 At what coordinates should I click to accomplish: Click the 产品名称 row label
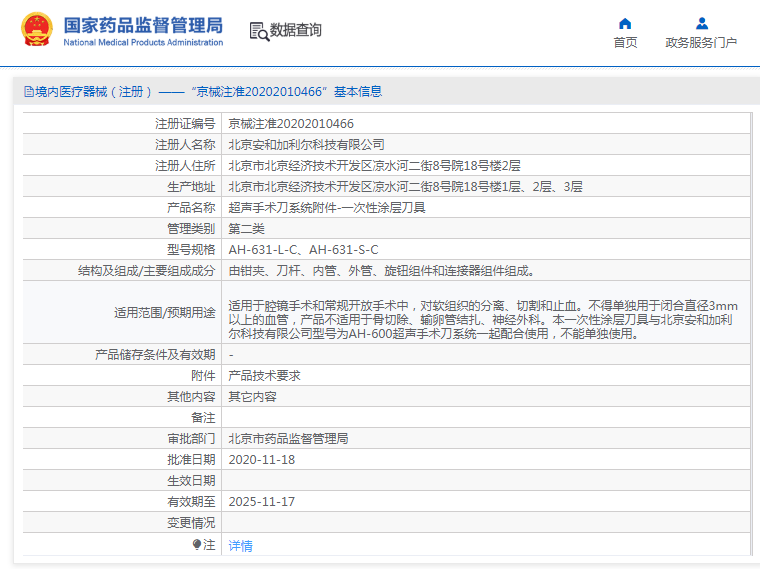(x=191, y=207)
